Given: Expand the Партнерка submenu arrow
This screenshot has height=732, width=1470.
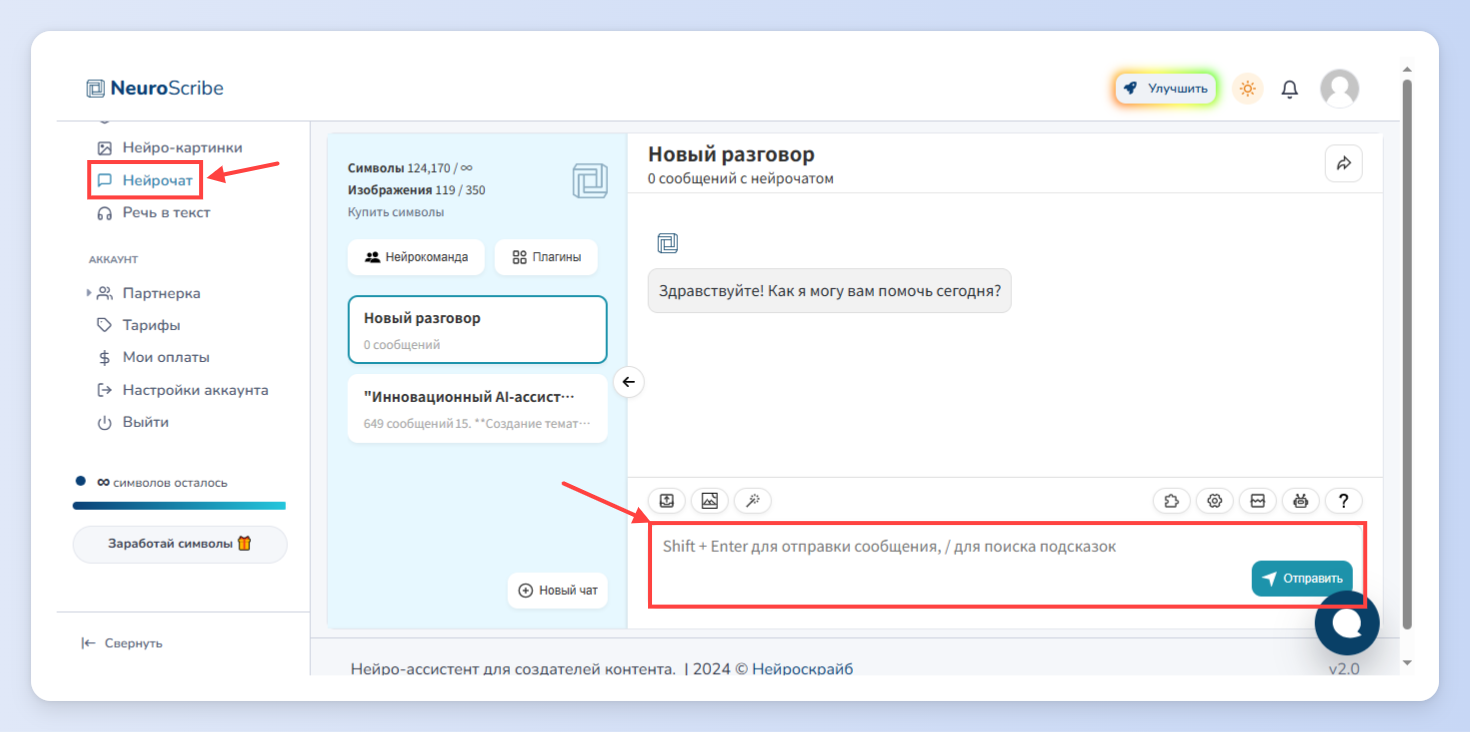Looking at the screenshot, I should (x=89, y=293).
